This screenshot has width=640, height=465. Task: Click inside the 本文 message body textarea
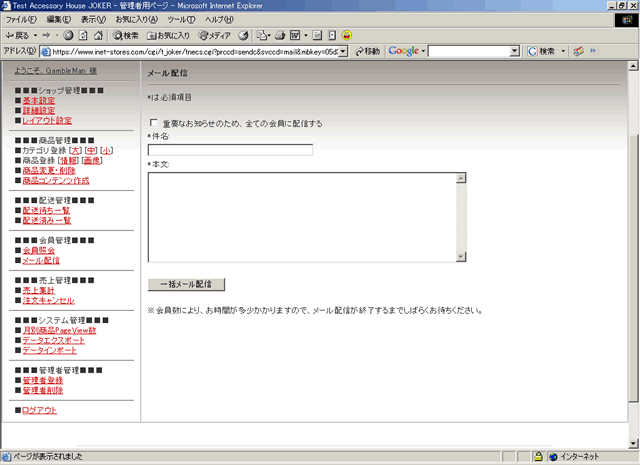click(x=301, y=216)
